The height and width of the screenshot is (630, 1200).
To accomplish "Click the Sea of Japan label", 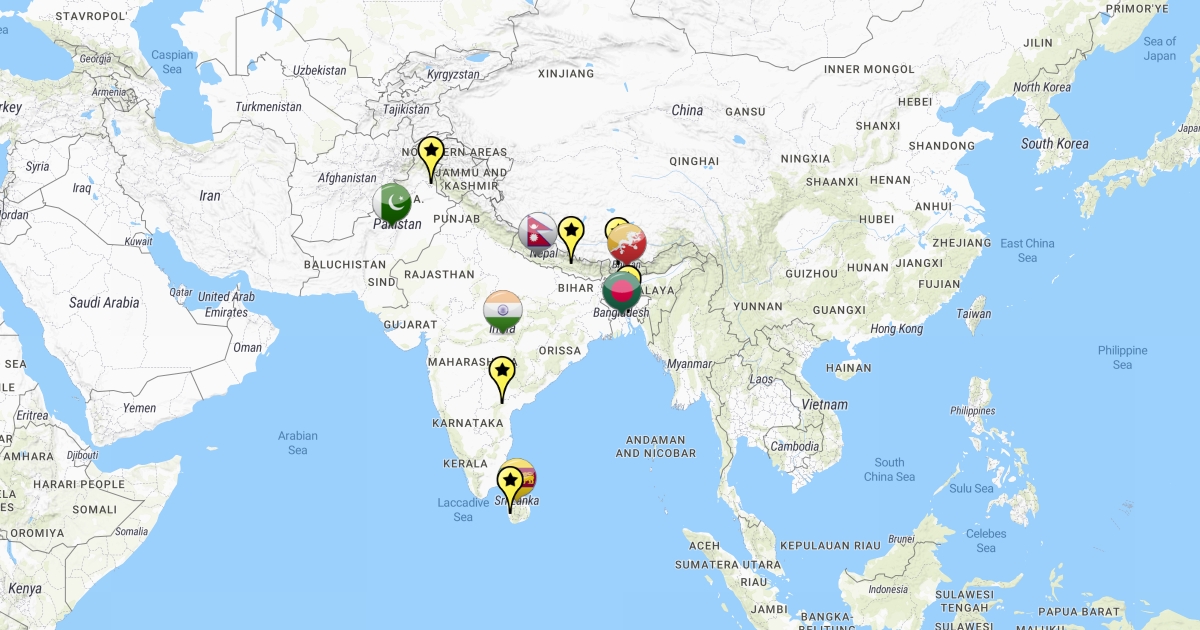I will click(x=1160, y=48).
